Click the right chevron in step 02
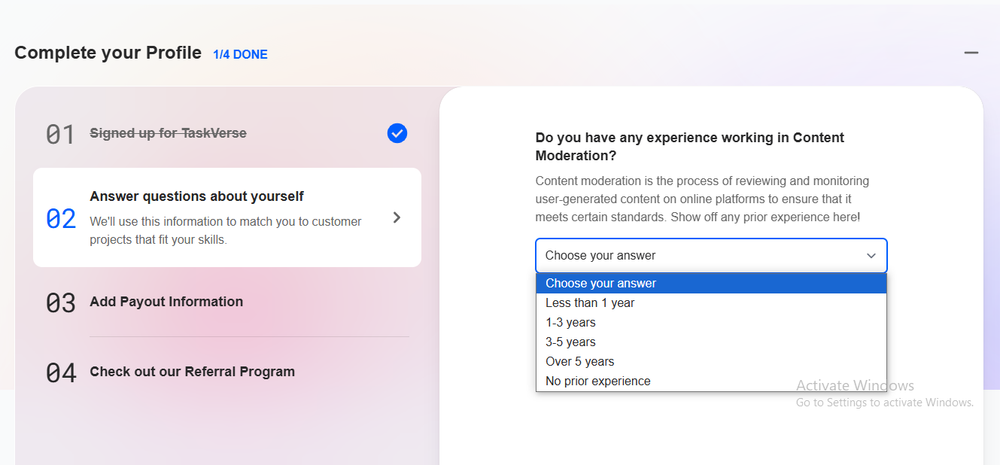This screenshot has width=1000, height=465. click(x=397, y=217)
